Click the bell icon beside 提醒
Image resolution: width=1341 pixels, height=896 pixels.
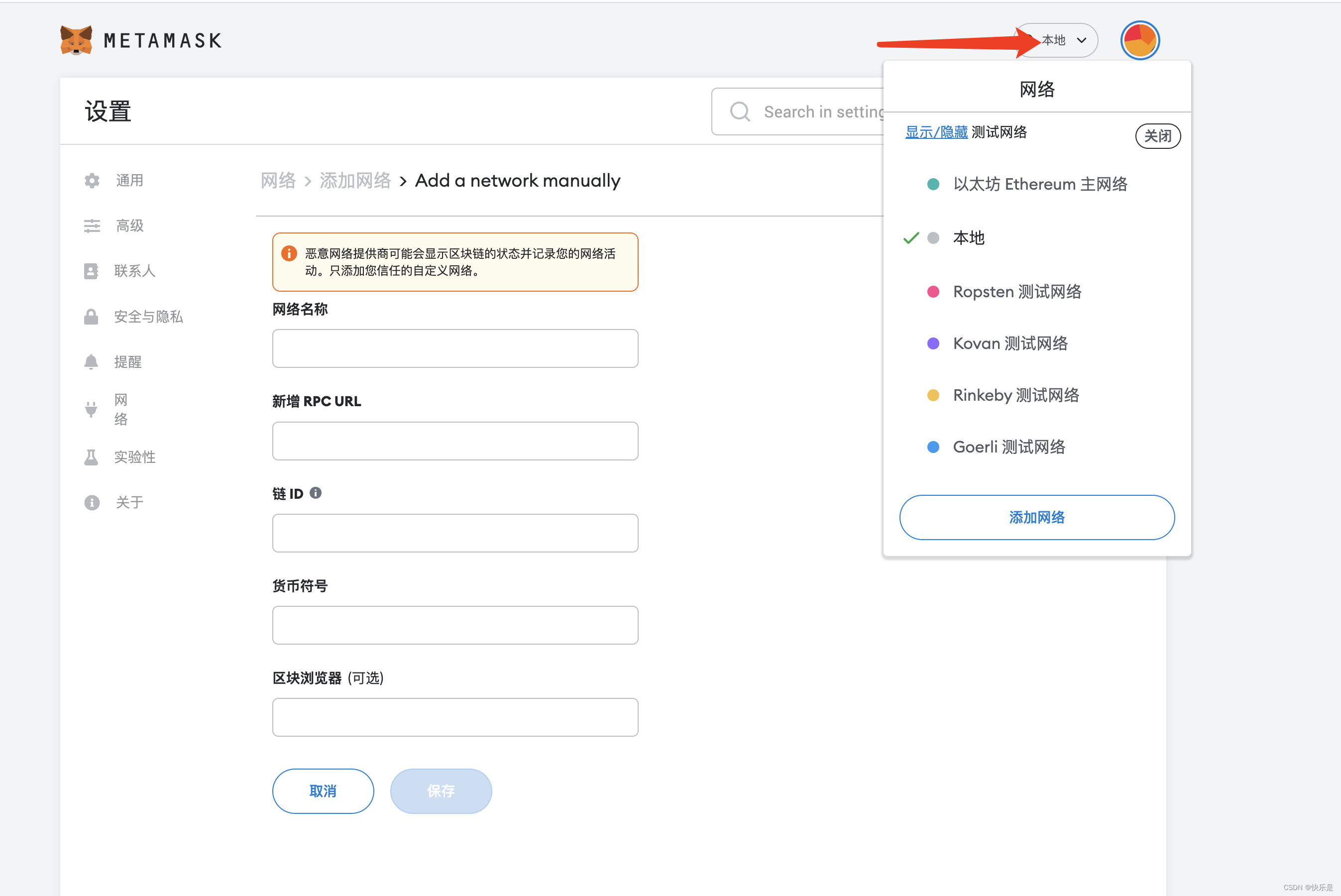[x=91, y=362]
